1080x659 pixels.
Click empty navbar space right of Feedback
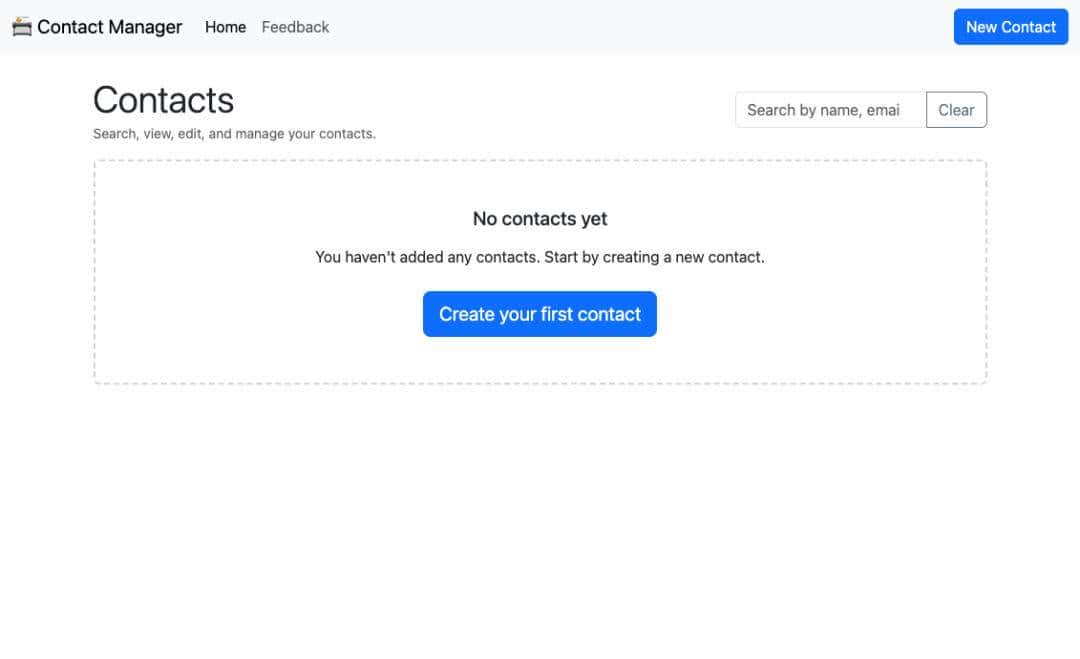[x=640, y=27]
